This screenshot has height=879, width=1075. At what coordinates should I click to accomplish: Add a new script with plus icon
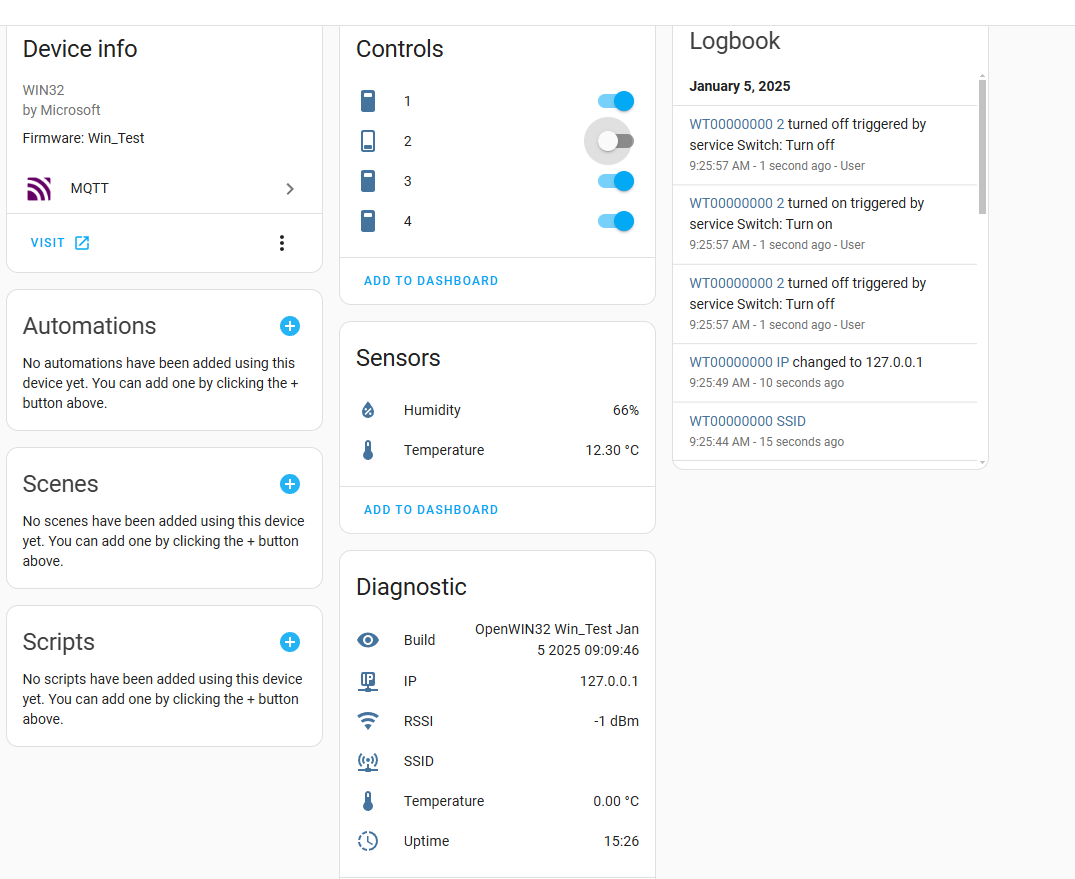290,642
